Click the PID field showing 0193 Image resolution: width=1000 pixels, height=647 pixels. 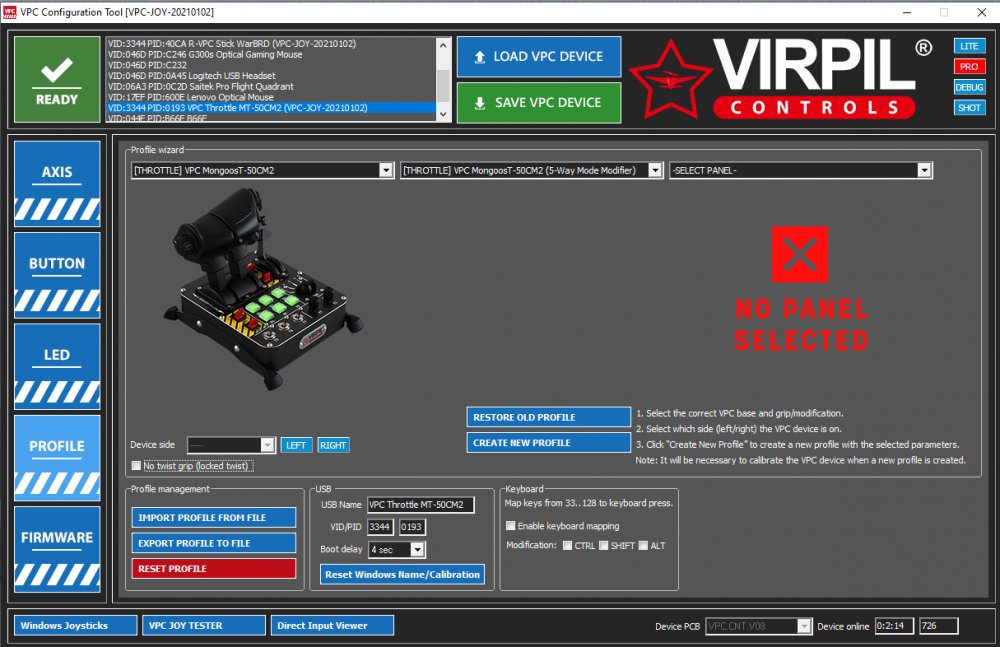412,527
